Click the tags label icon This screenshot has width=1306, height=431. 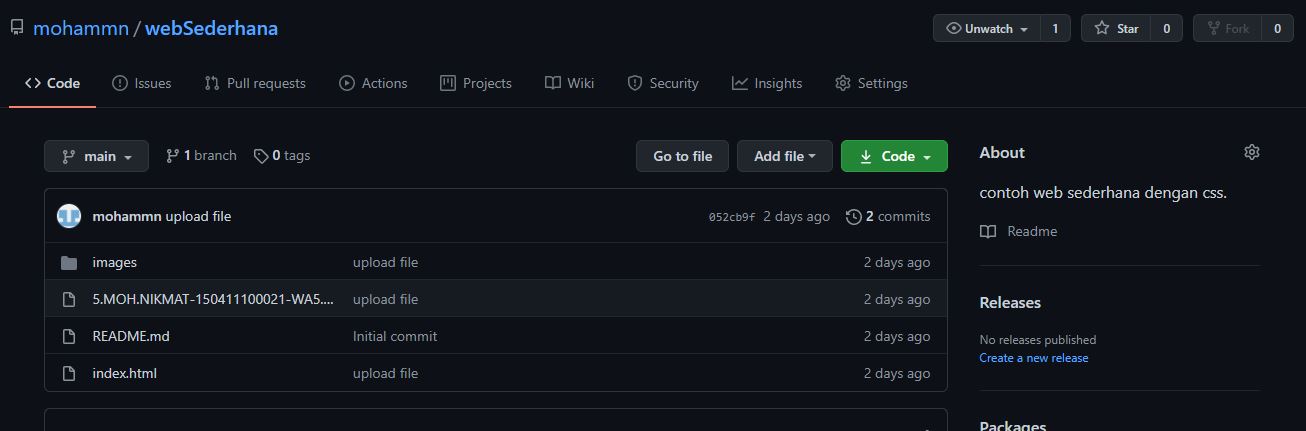[x=261, y=156]
